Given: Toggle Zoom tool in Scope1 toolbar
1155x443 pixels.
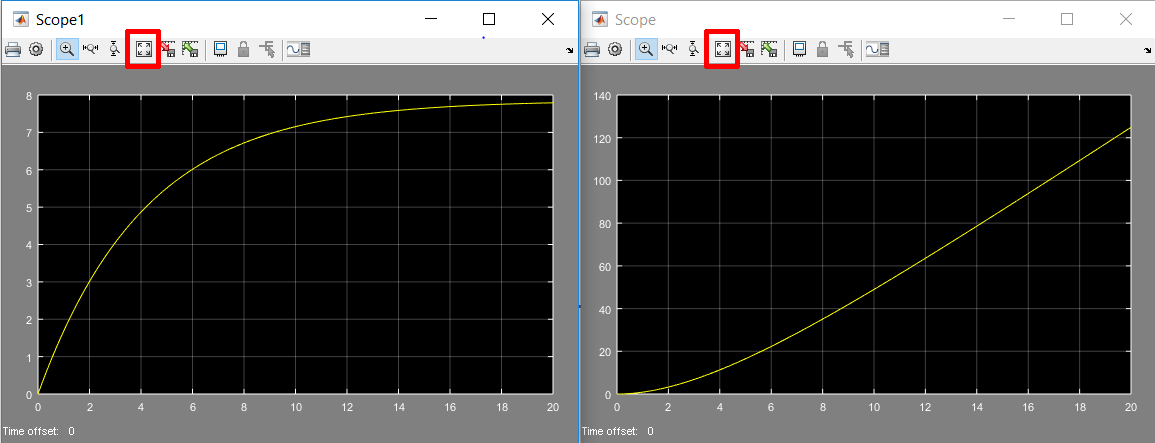Looking at the screenshot, I should (x=67, y=49).
